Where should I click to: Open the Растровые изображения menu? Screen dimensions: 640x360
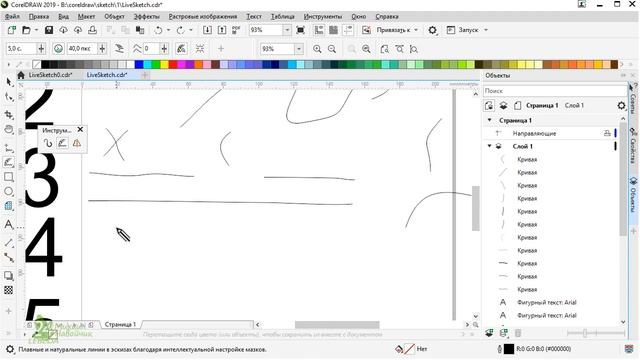point(203,17)
